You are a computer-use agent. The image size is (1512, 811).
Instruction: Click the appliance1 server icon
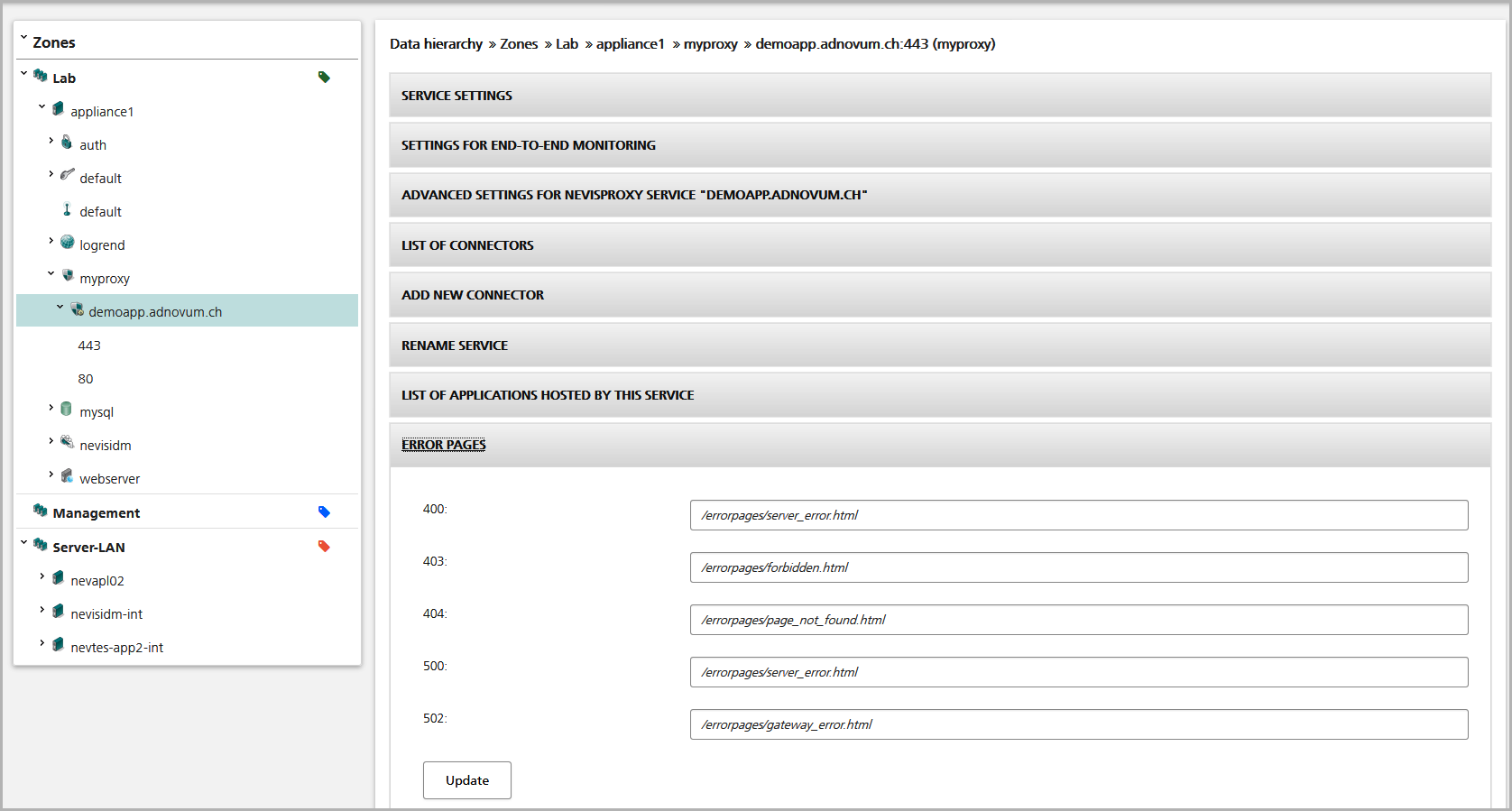click(59, 109)
